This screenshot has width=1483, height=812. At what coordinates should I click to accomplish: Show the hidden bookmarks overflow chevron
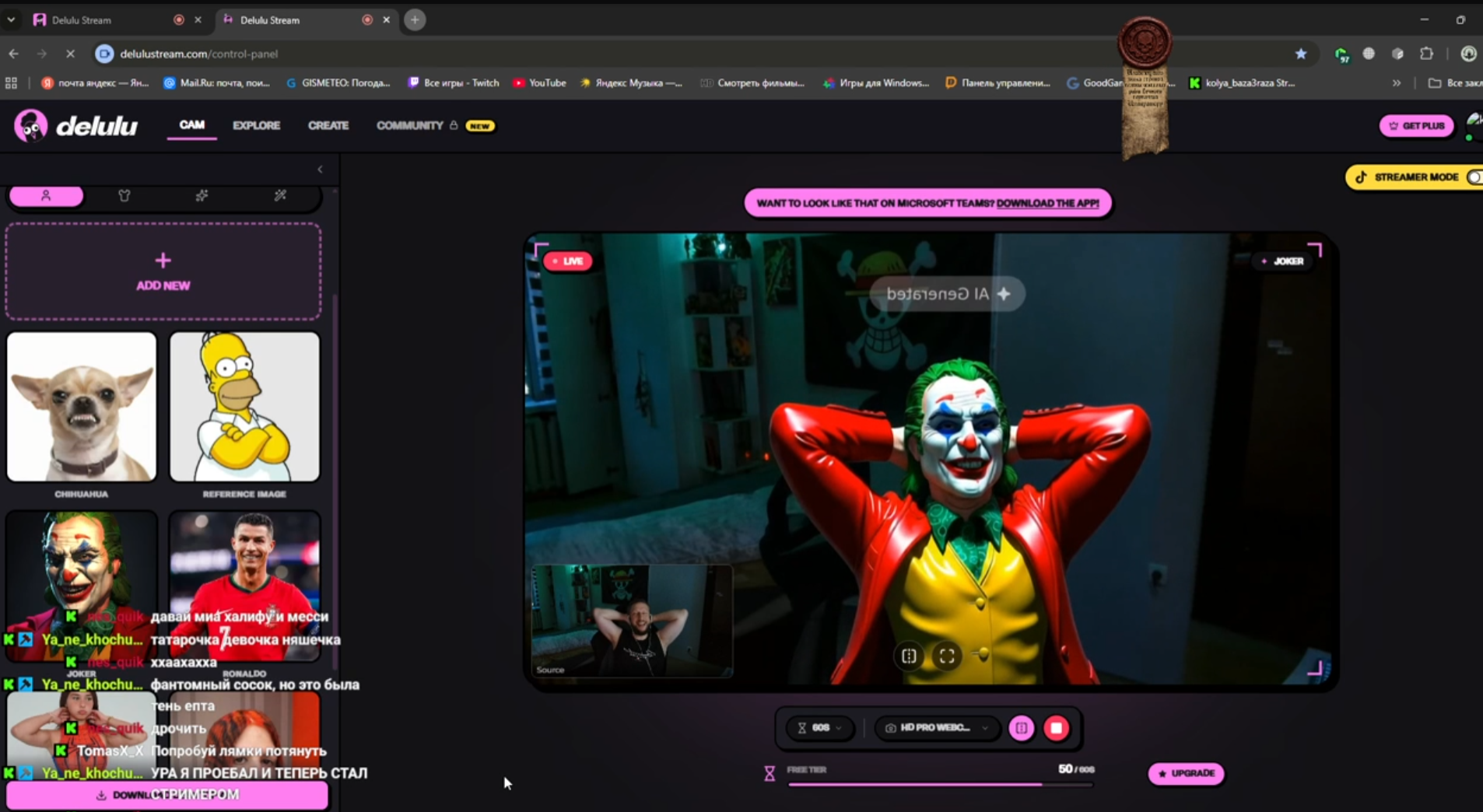pyautogui.click(x=1397, y=83)
